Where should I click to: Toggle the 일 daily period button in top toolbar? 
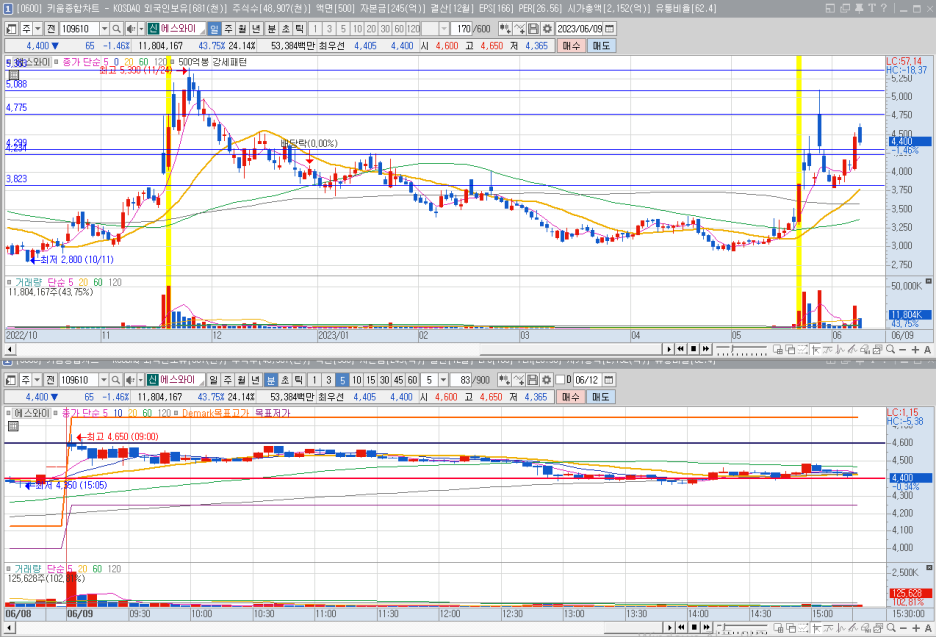(214, 29)
